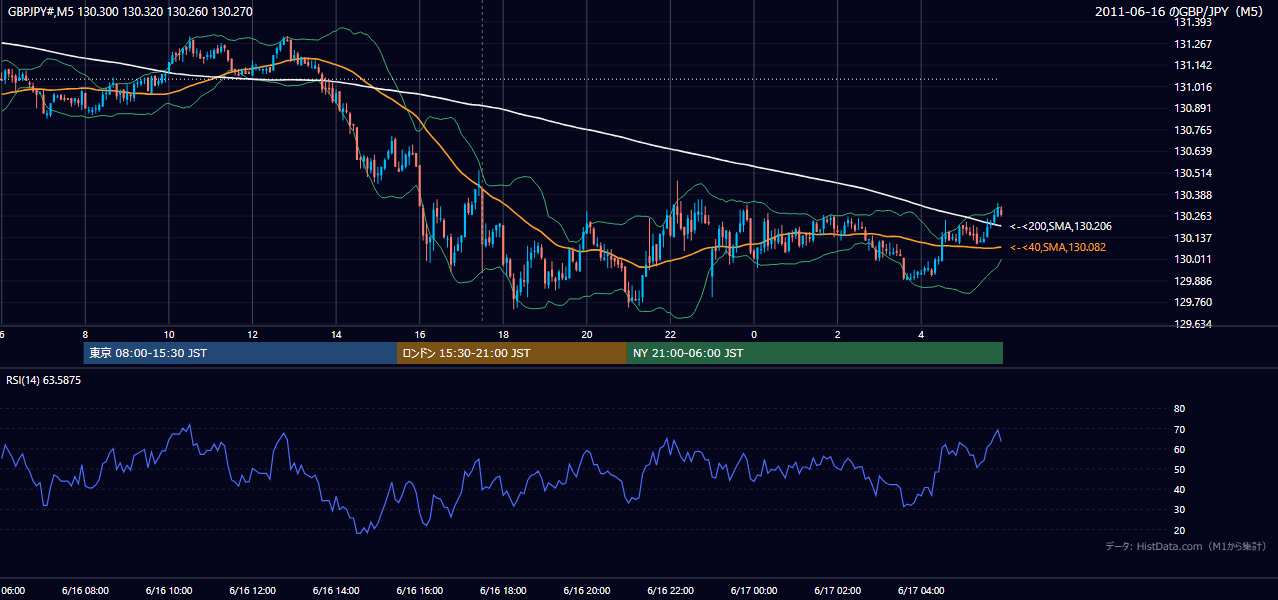Click the 131.016 price axis label
The width and height of the screenshot is (1278, 600).
(1193, 87)
